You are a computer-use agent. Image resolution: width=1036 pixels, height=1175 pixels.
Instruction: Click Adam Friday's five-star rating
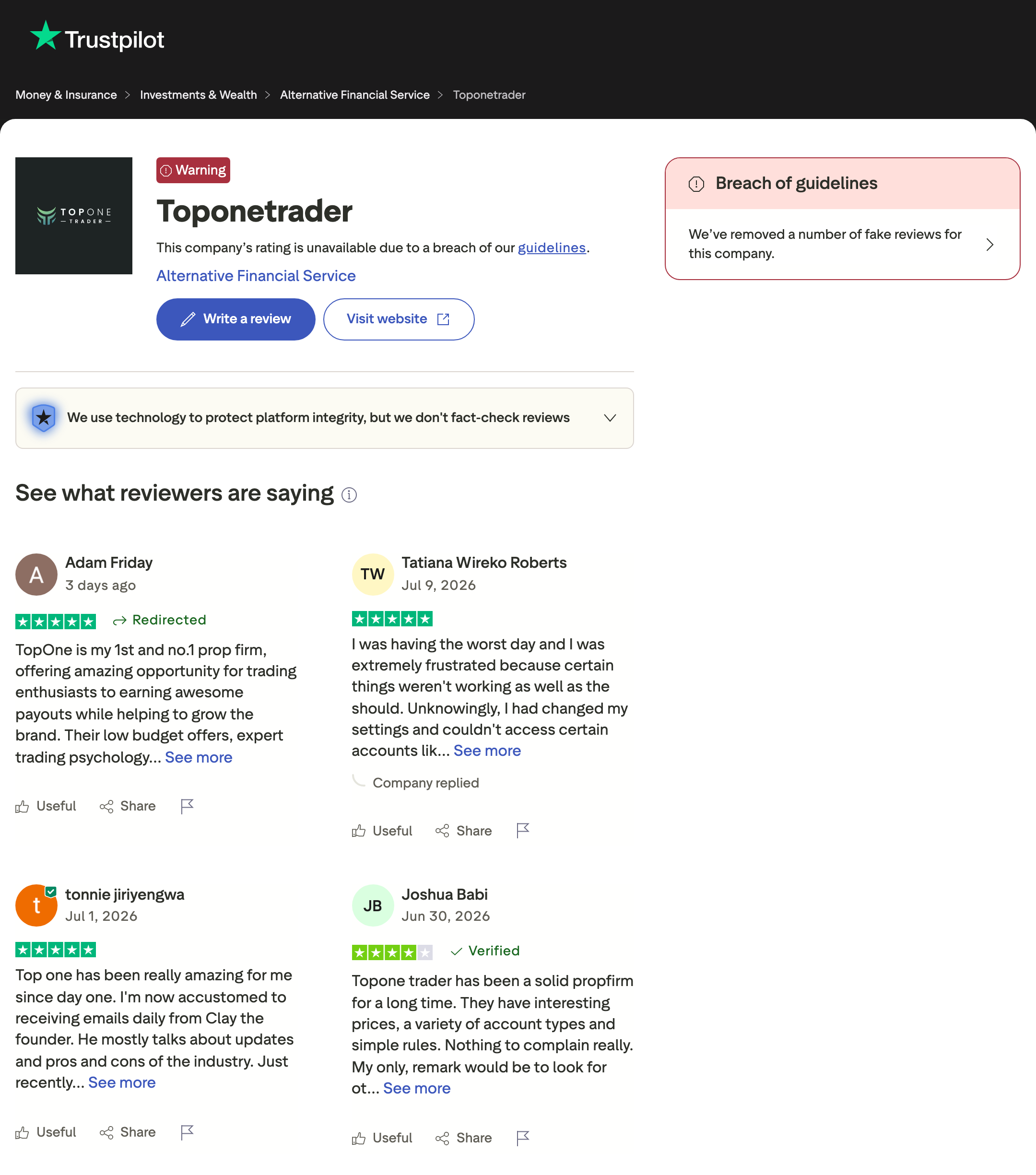tap(56, 622)
